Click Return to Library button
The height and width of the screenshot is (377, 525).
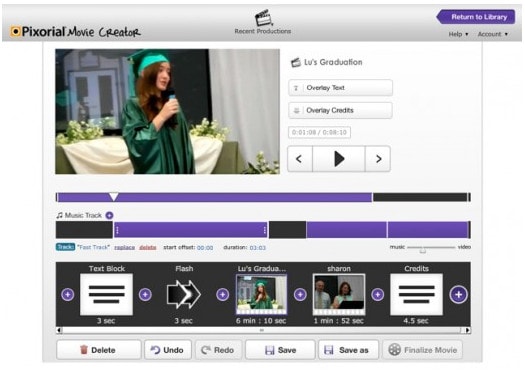click(x=476, y=17)
